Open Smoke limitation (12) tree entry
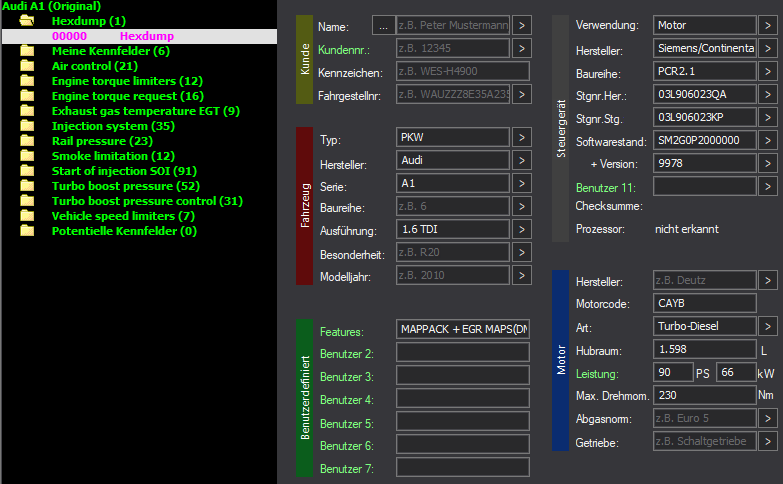This screenshot has width=783, height=484. pos(113,156)
